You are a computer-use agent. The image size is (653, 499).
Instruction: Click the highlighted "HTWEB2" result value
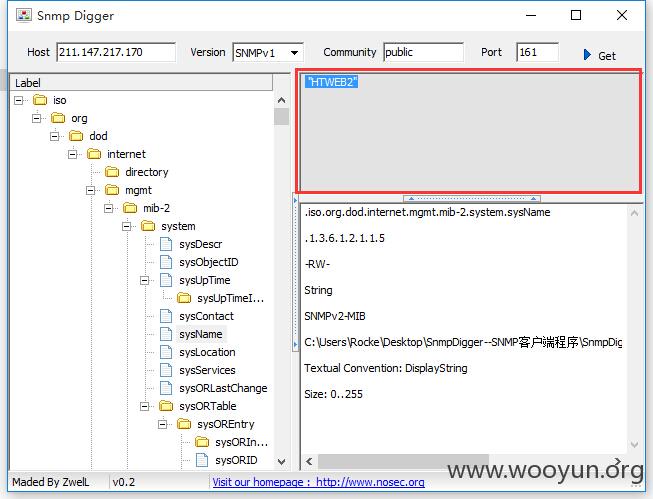331,82
